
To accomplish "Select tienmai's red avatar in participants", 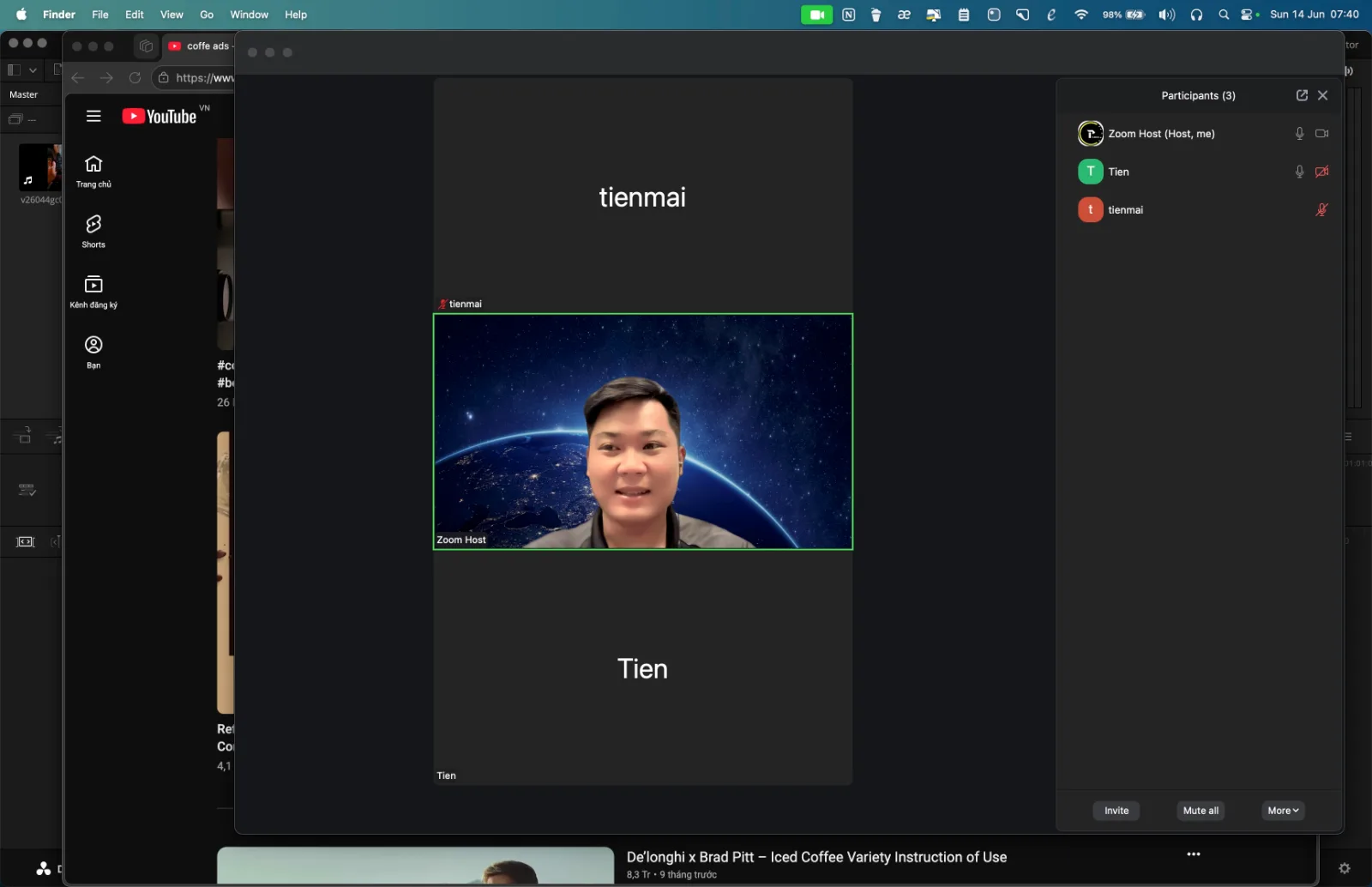I will click(x=1090, y=209).
